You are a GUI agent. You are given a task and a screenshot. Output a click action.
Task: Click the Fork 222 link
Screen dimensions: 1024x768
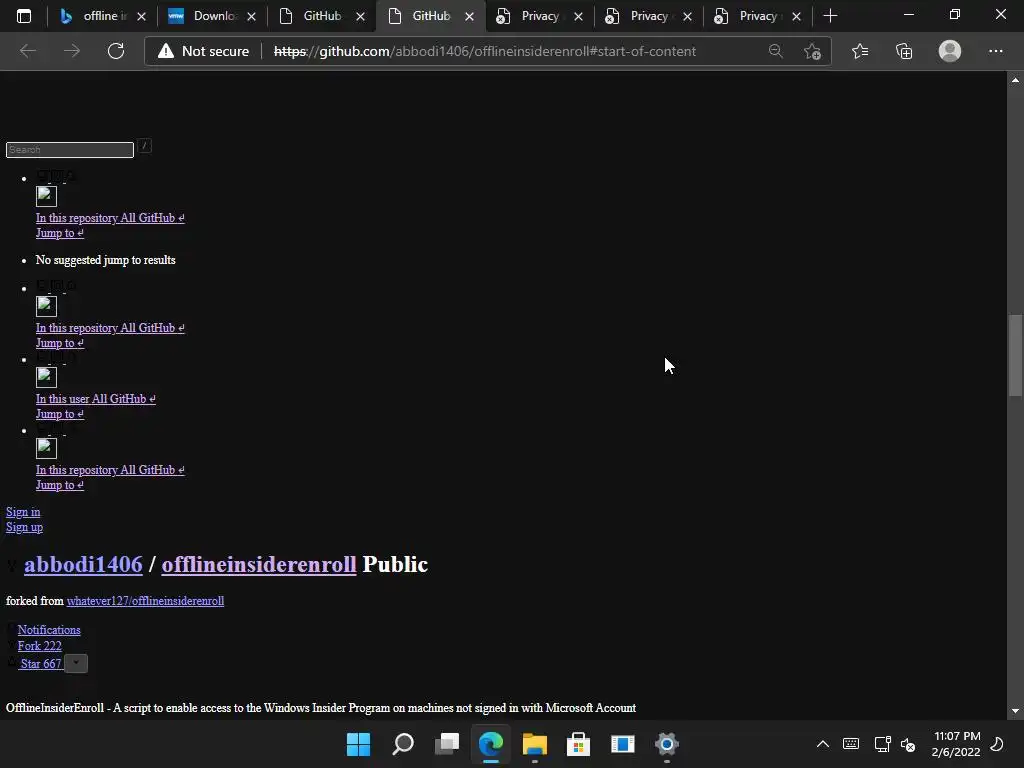click(39, 645)
